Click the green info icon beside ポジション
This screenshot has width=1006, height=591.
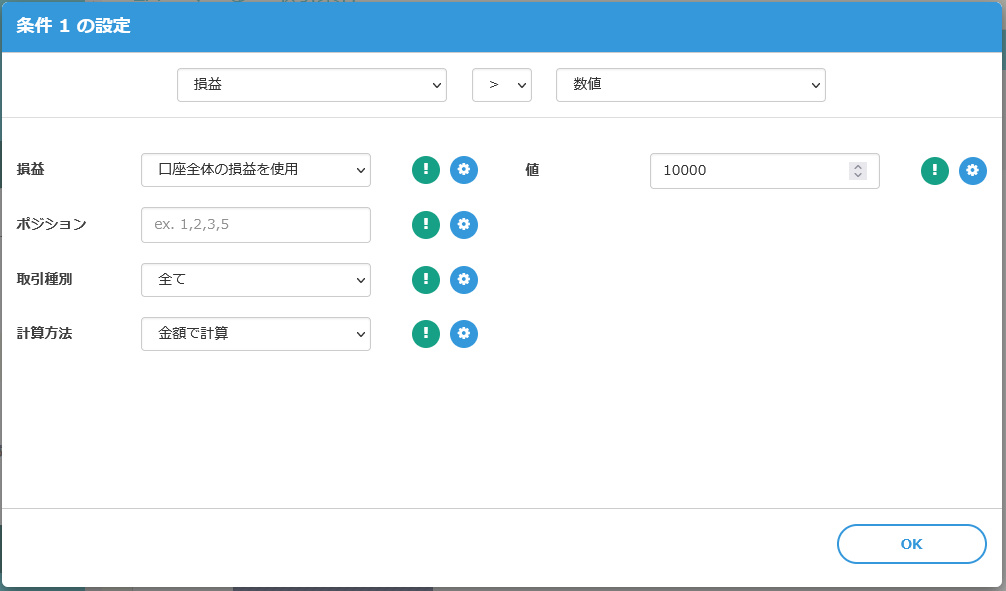(426, 225)
